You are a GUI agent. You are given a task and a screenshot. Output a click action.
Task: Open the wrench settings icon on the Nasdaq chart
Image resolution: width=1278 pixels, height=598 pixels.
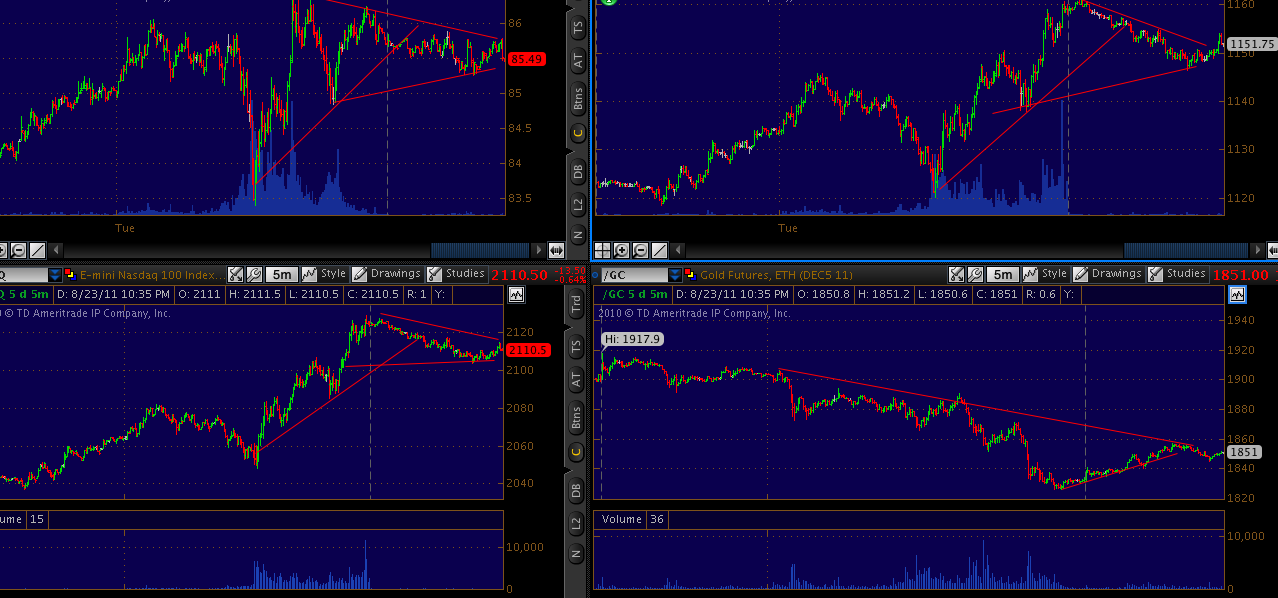click(x=255, y=274)
